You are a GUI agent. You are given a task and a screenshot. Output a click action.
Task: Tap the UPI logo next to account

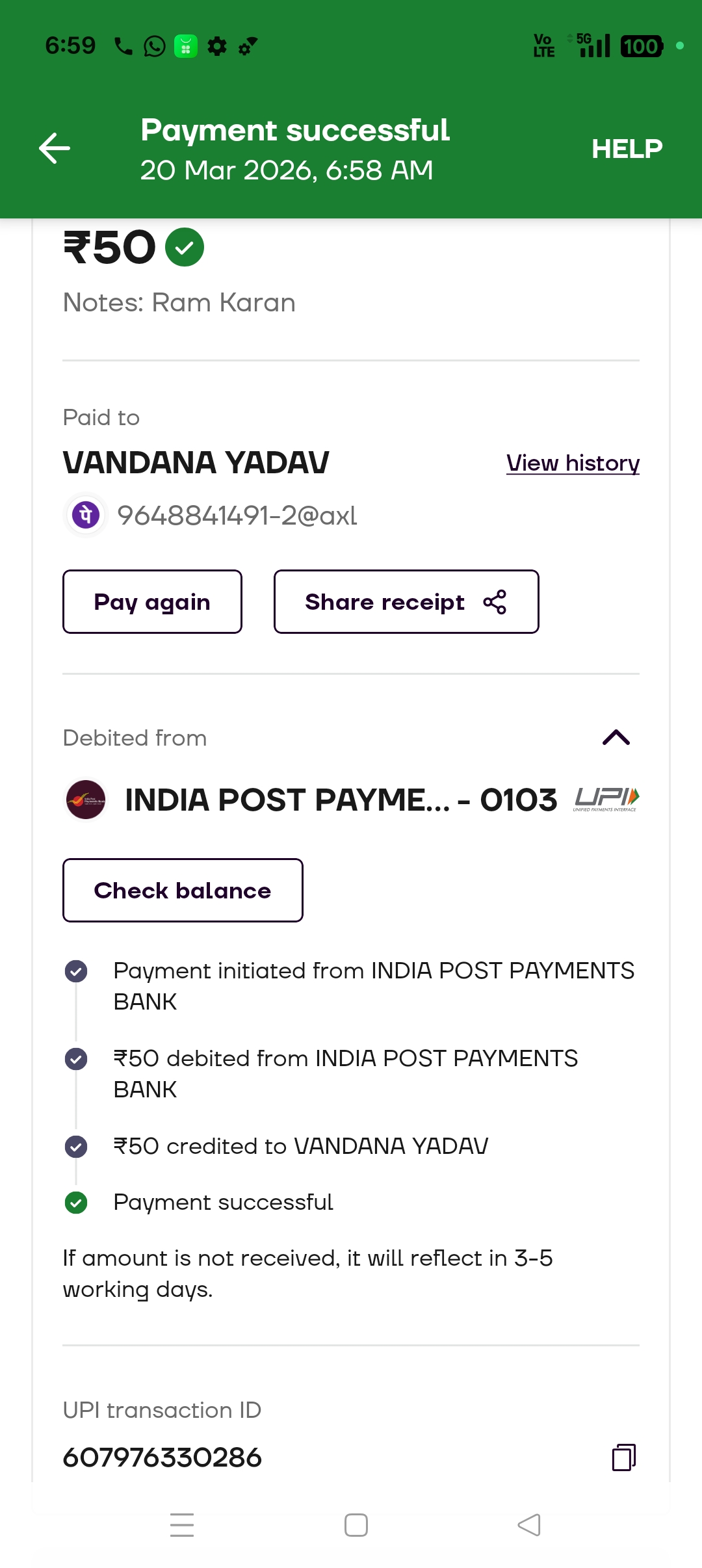[x=606, y=799]
